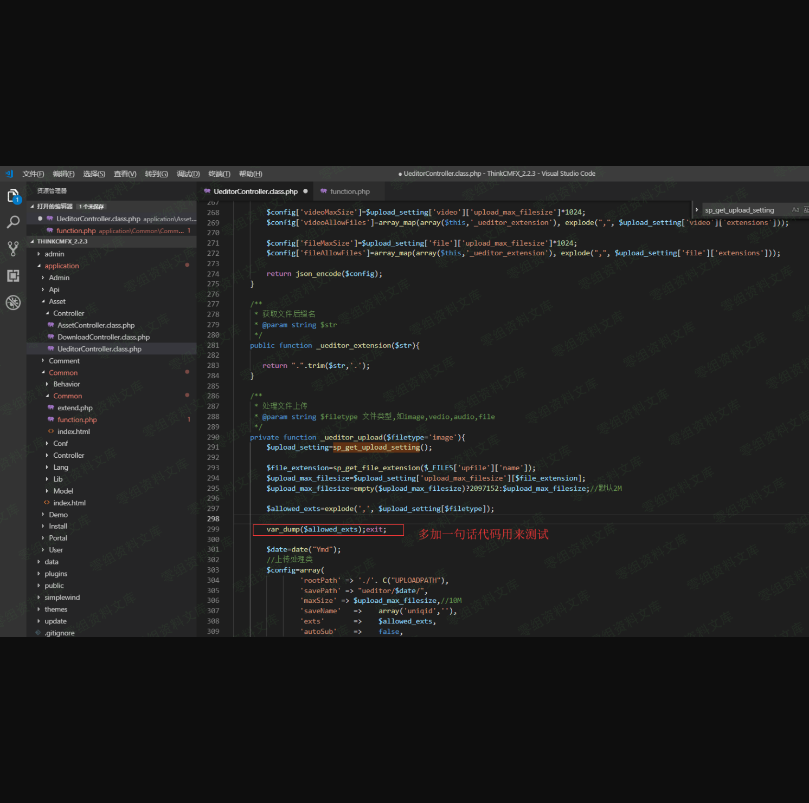Open the Debug view icon

click(x=13, y=302)
